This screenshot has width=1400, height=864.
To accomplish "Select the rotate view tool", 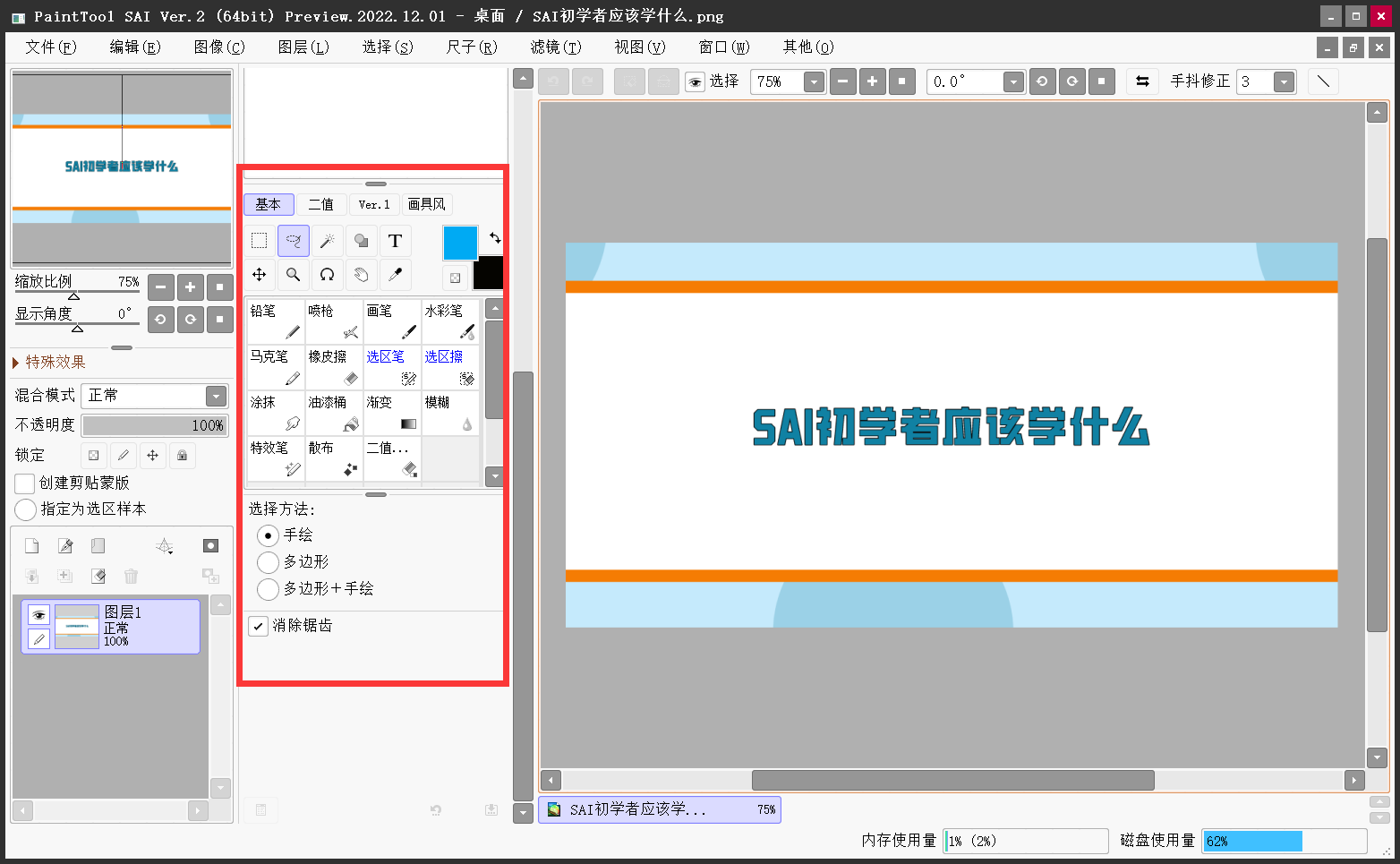I will click(x=327, y=275).
